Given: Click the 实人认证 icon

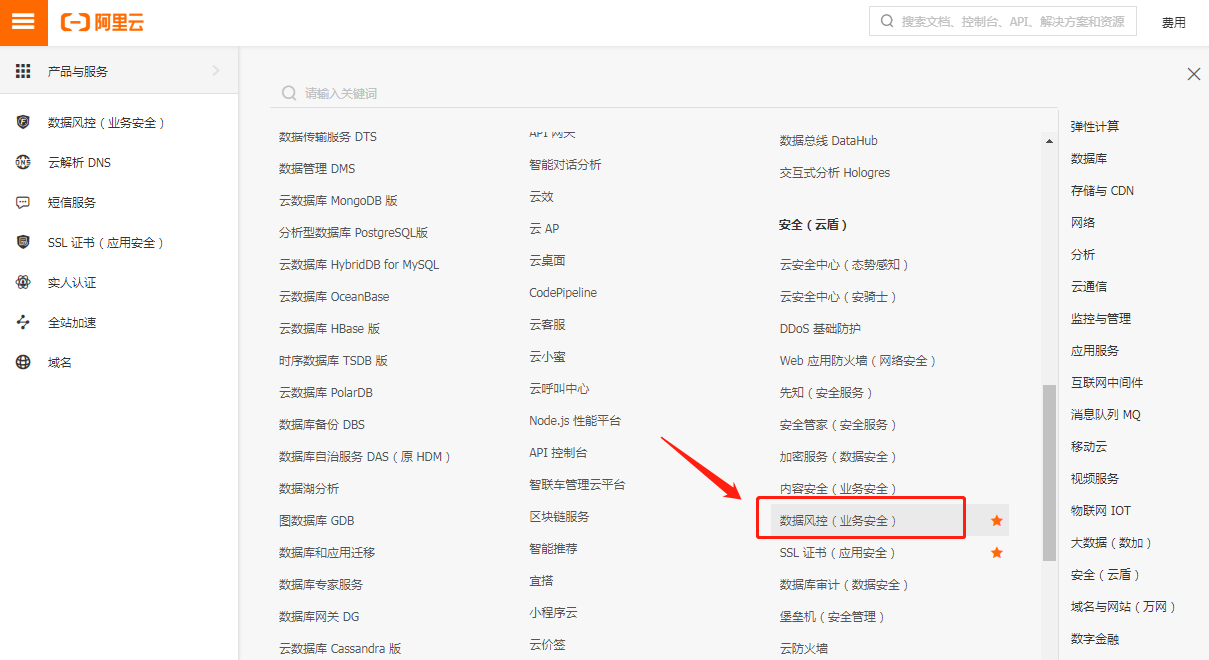Looking at the screenshot, I should [x=23, y=282].
